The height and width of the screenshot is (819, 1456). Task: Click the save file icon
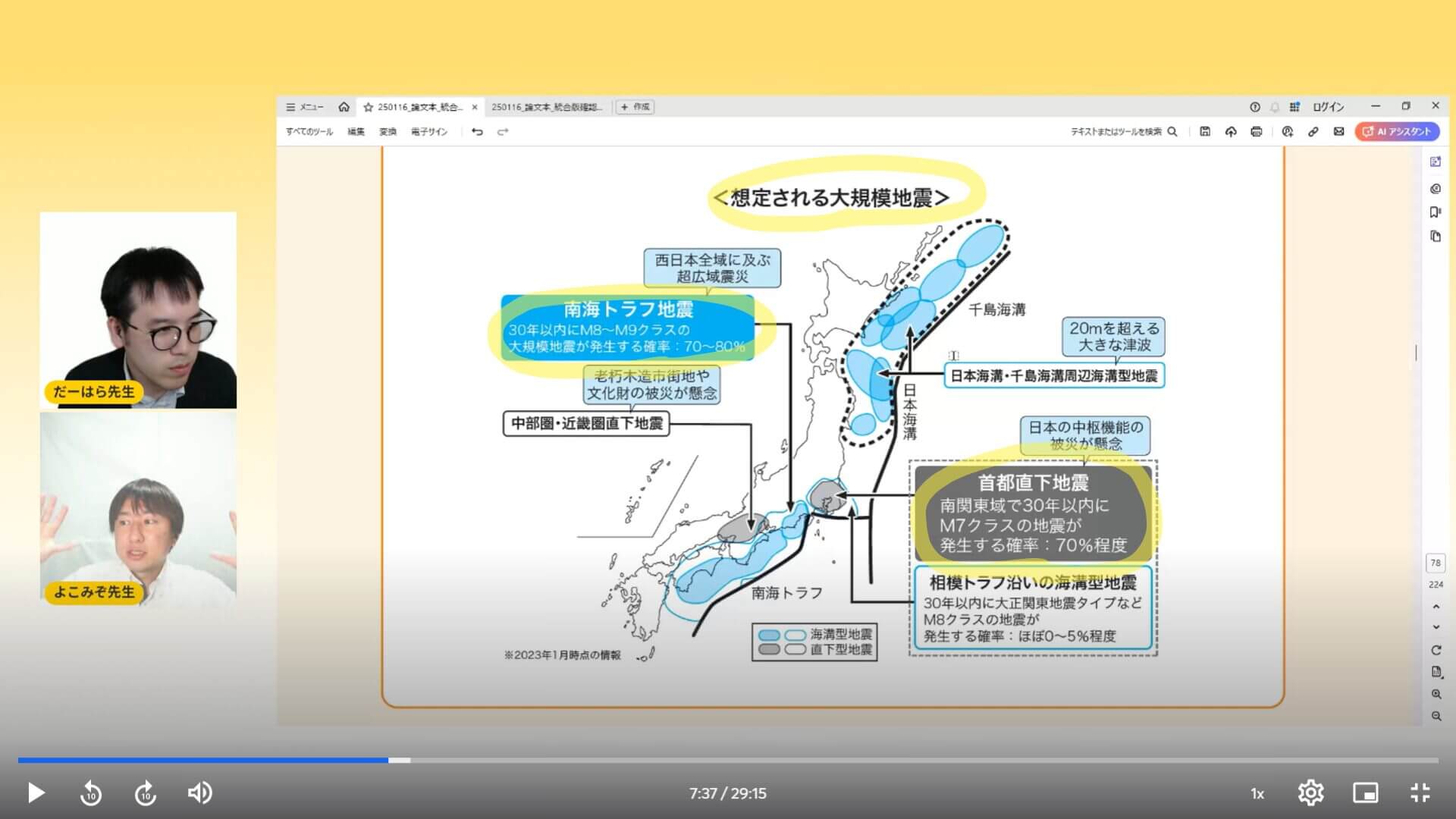click(1205, 132)
